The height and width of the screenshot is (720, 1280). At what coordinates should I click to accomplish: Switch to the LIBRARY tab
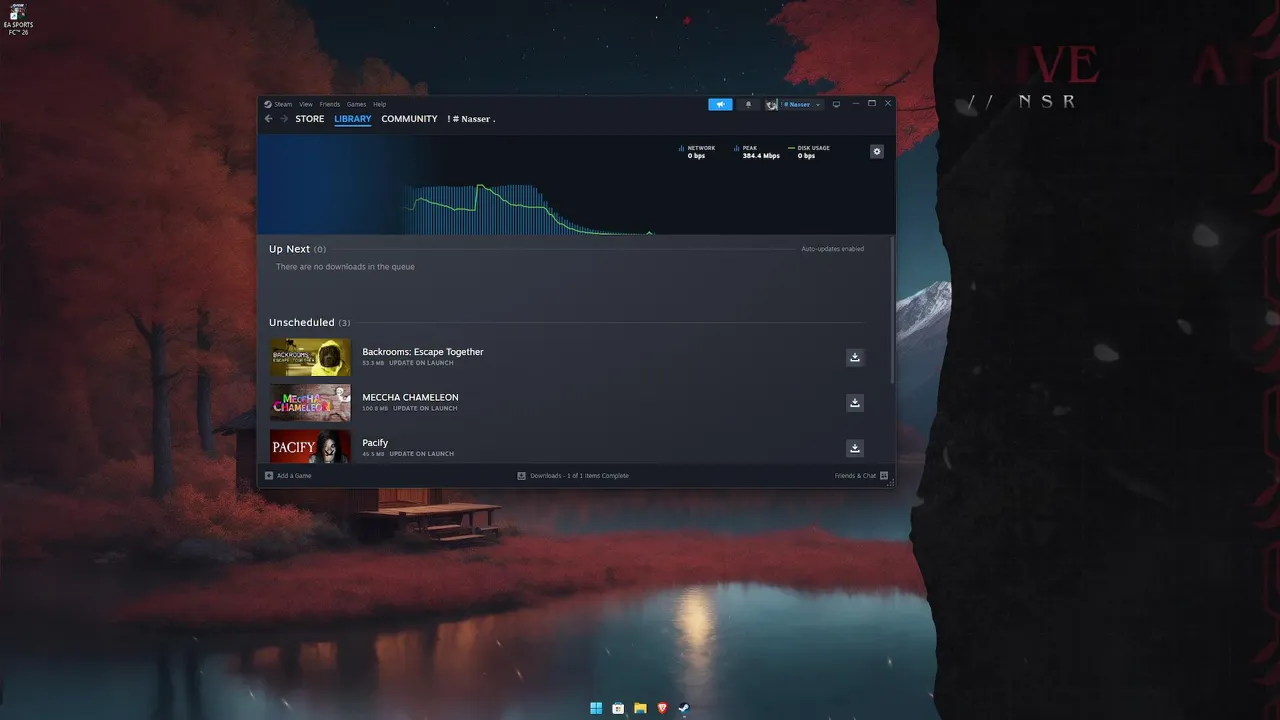coord(353,119)
